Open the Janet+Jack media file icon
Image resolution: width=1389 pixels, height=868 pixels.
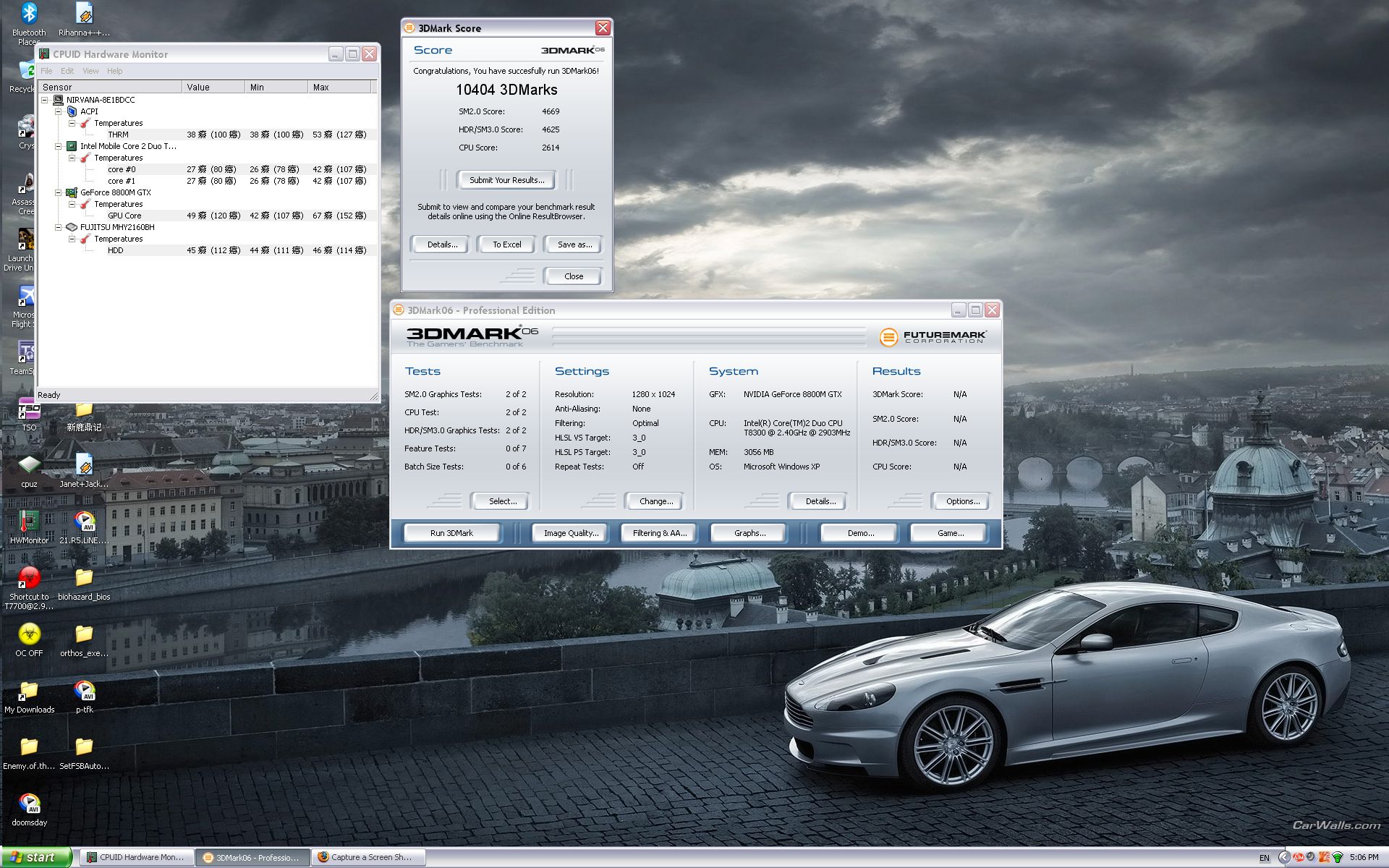pos(84,471)
